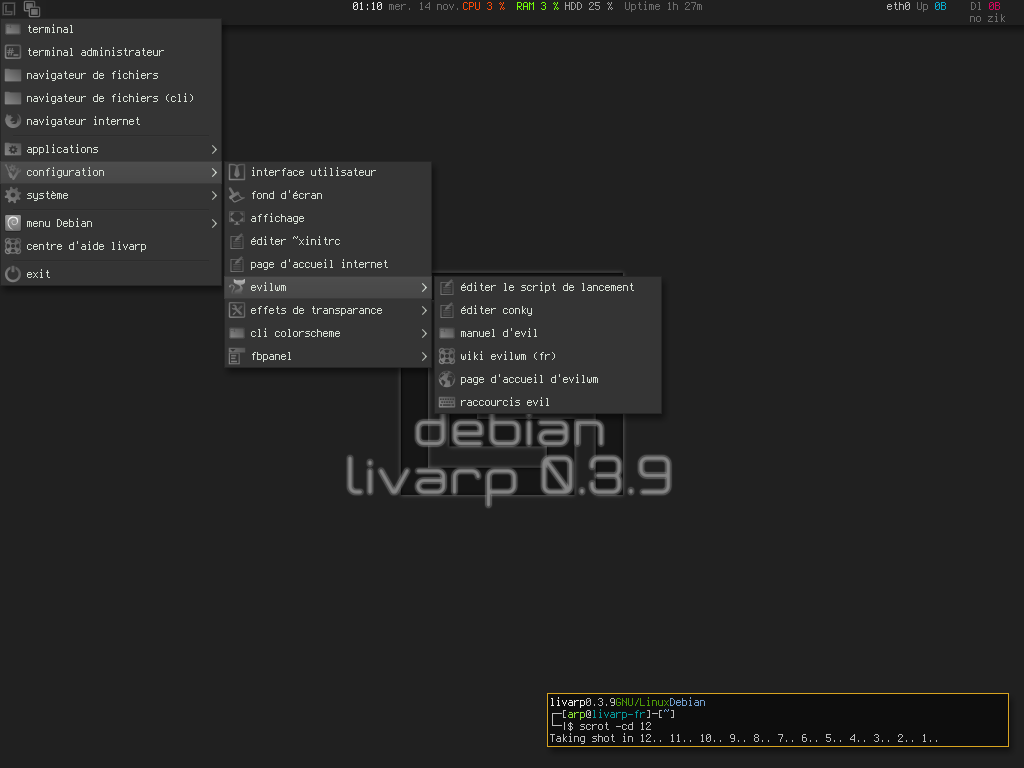Click the éditer ~xinitrc notepad icon

click(x=237, y=241)
